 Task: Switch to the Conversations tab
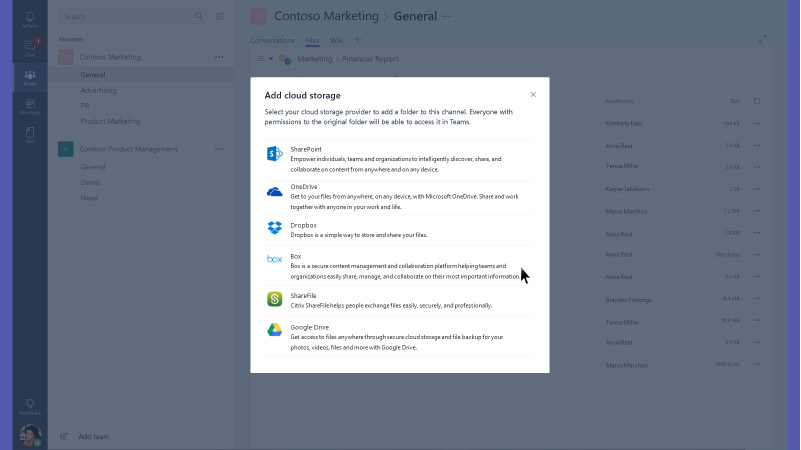point(272,40)
